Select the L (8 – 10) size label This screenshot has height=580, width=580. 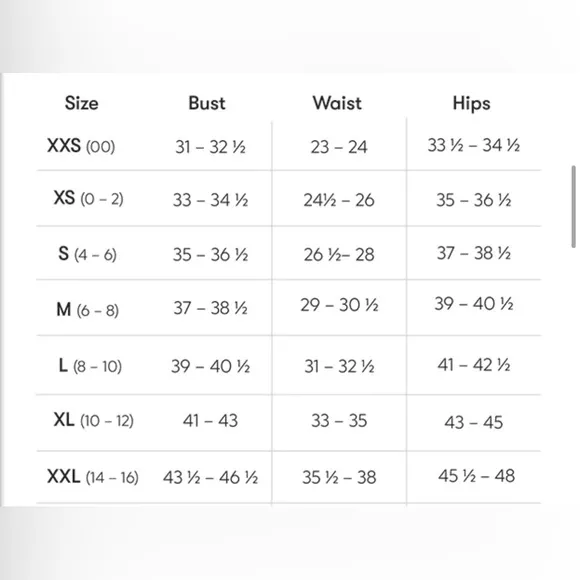pyautogui.click(x=90, y=366)
